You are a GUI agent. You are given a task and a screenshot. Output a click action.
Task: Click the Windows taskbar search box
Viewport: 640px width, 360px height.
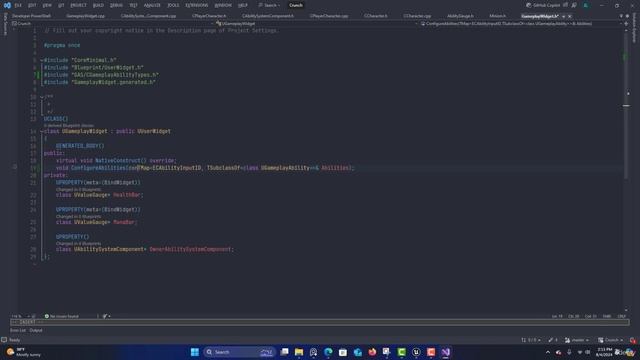coord(239,352)
